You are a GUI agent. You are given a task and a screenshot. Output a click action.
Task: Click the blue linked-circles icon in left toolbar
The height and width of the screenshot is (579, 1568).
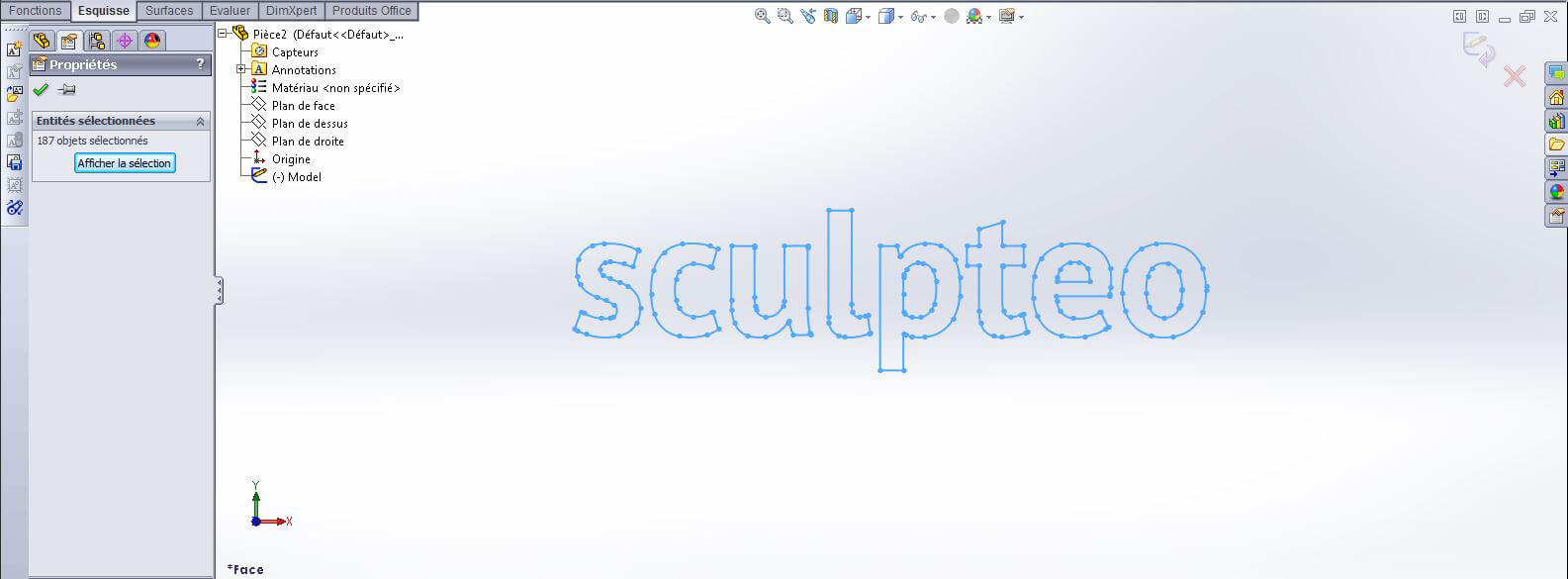14,208
